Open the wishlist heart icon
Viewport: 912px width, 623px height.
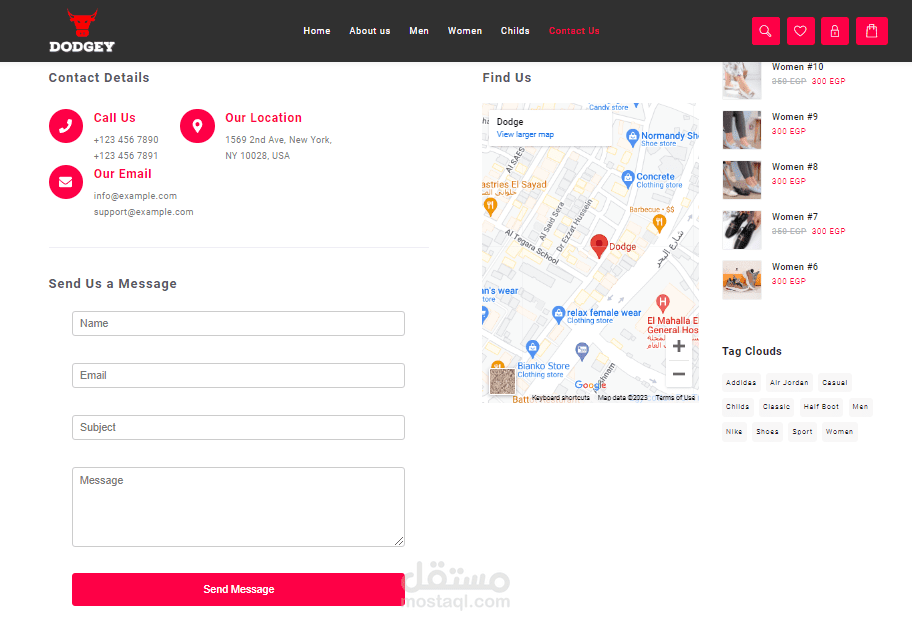tap(800, 31)
